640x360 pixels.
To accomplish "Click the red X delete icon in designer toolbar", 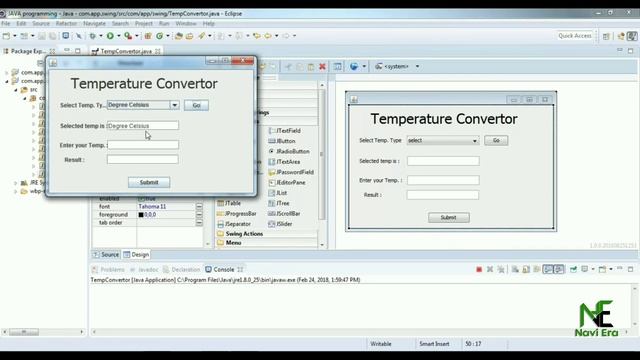I will [322, 67].
